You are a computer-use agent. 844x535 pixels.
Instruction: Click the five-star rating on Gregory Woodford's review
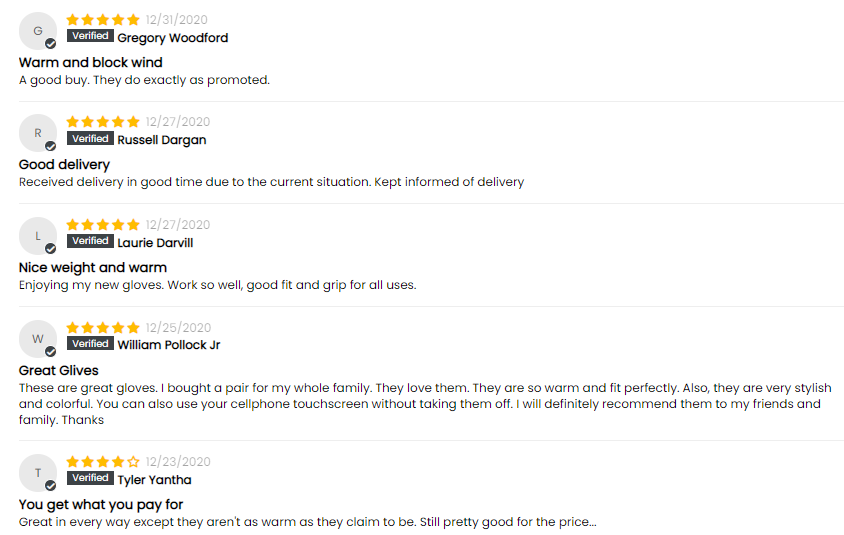[103, 20]
